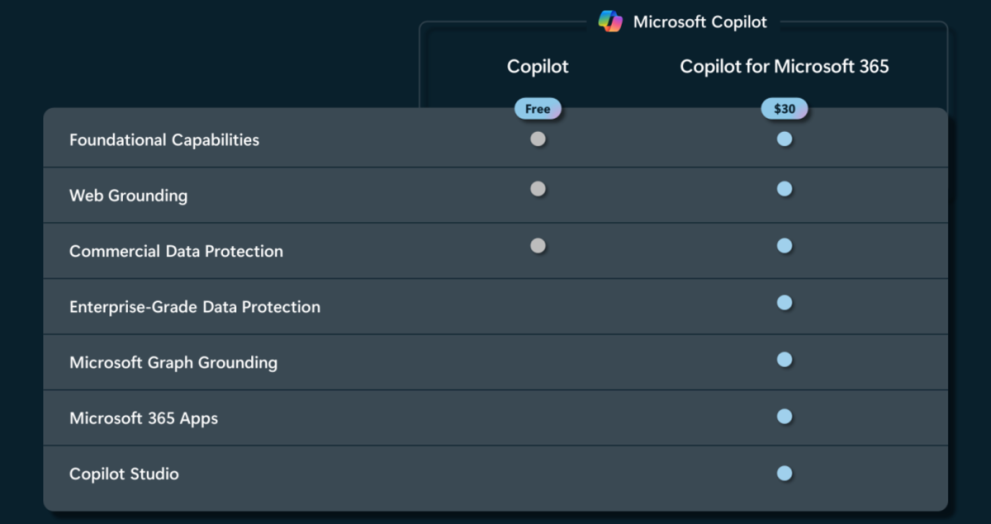The height and width of the screenshot is (524, 991).
Task: Click blue dot for Microsoft 365 Apps
Action: tap(785, 416)
